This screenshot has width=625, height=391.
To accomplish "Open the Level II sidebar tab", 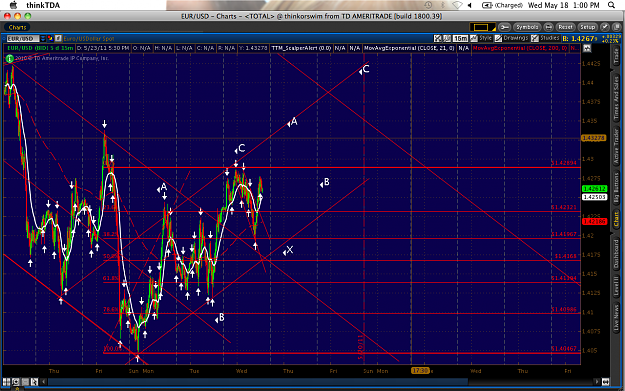I will pos(616,286).
